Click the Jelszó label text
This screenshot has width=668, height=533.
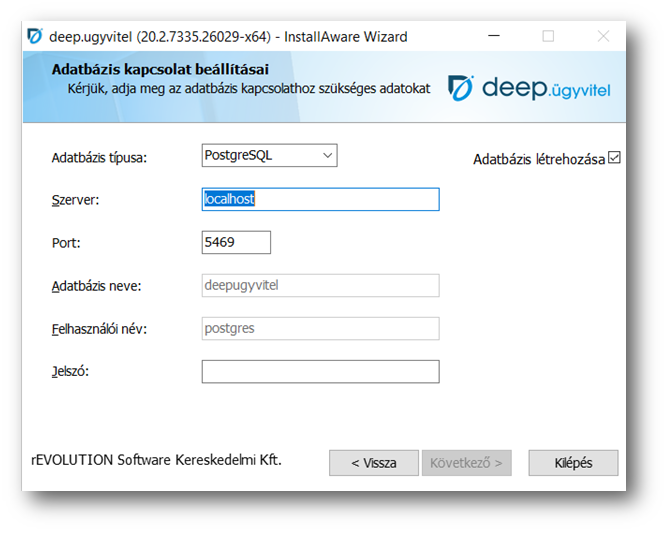click(70, 372)
